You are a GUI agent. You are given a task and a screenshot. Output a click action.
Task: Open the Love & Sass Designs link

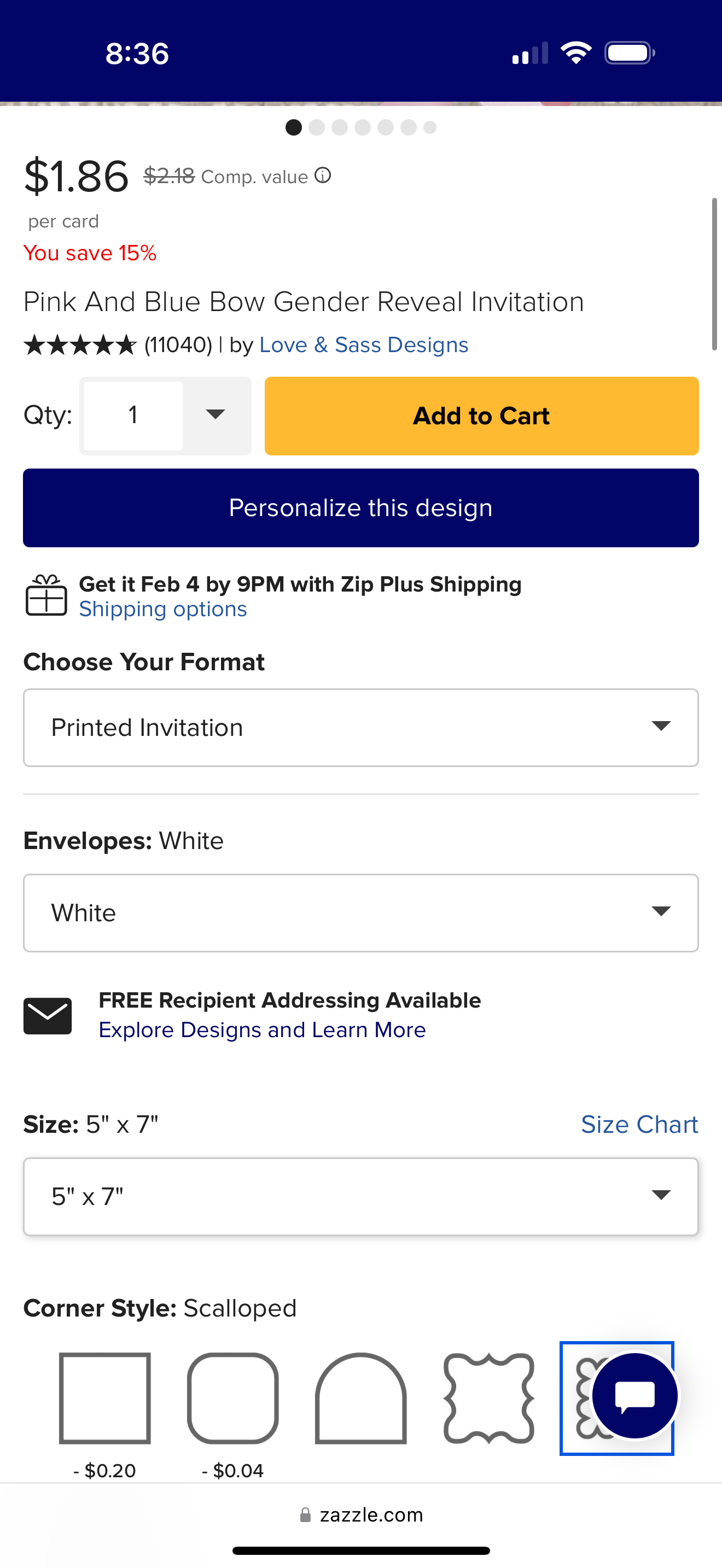pyautogui.click(x=363, y=344)
